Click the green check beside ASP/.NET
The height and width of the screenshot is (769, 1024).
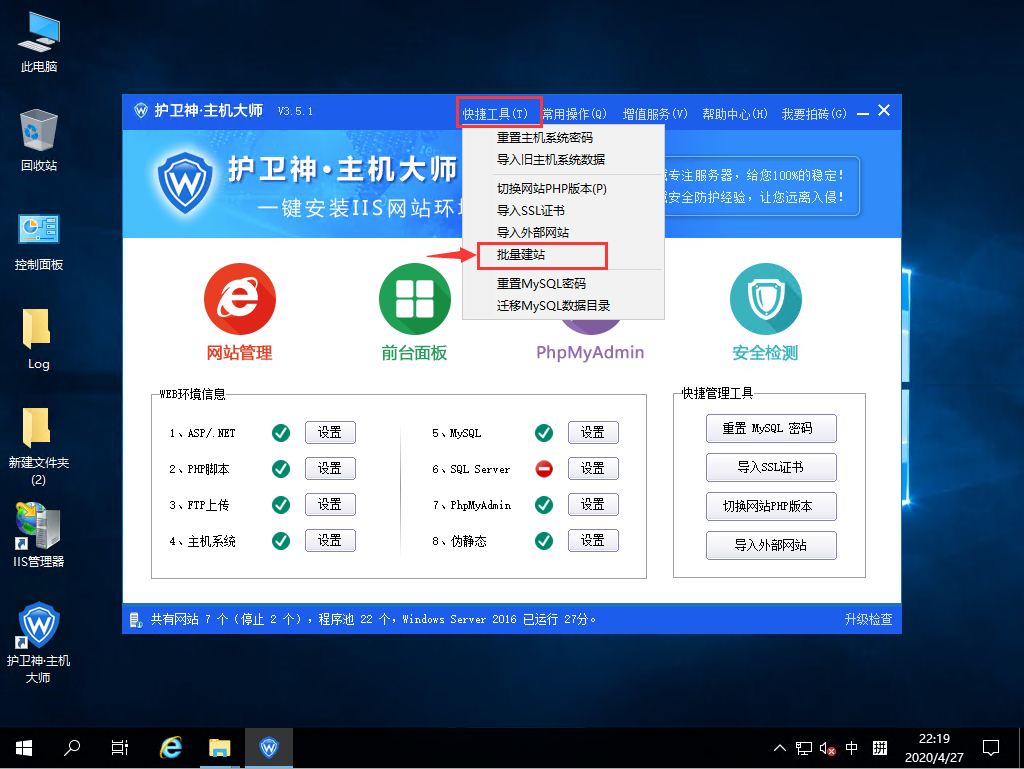[x=281, y=432]
